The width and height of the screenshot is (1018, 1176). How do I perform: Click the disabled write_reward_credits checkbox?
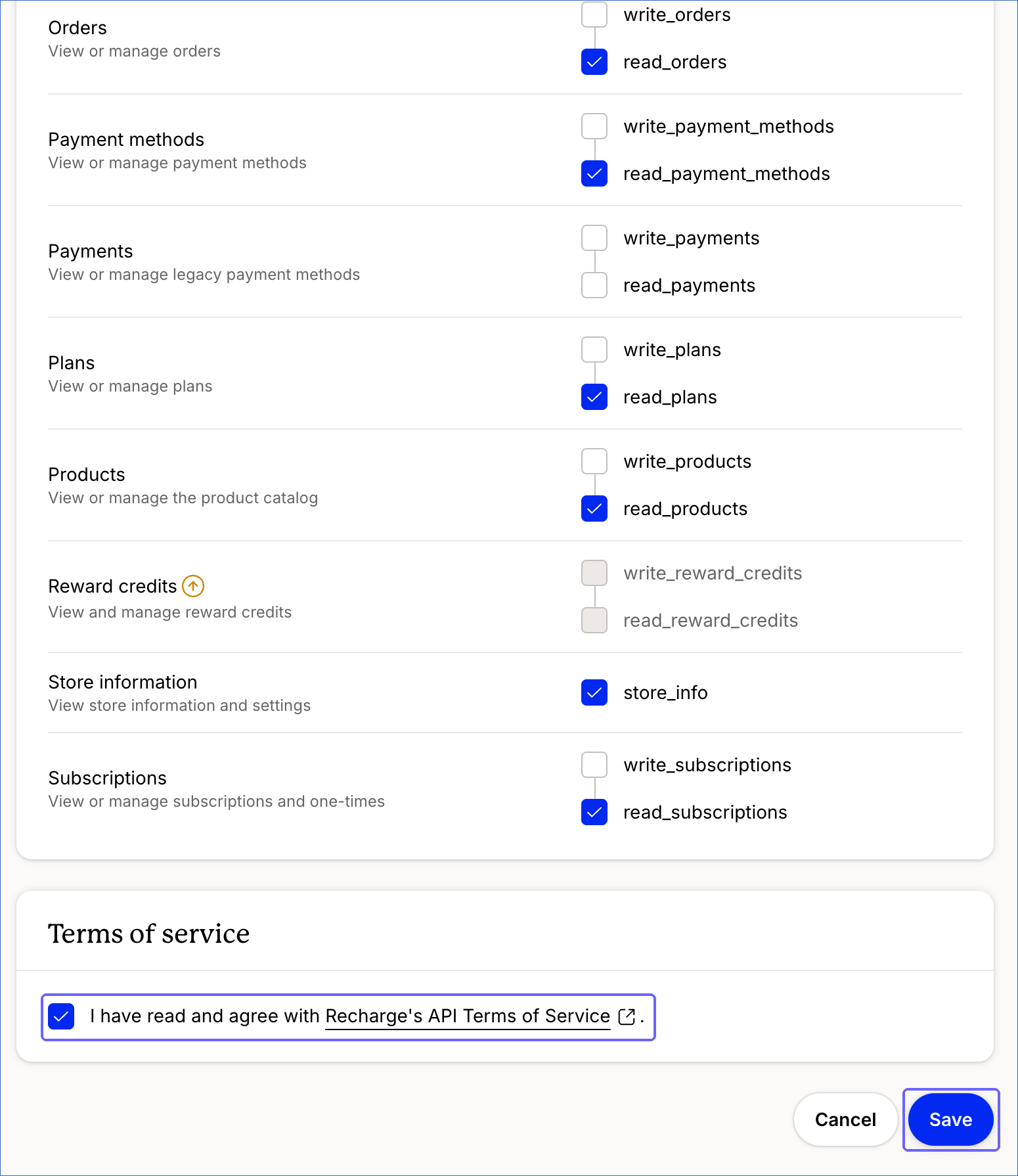(x=594, y=573)
